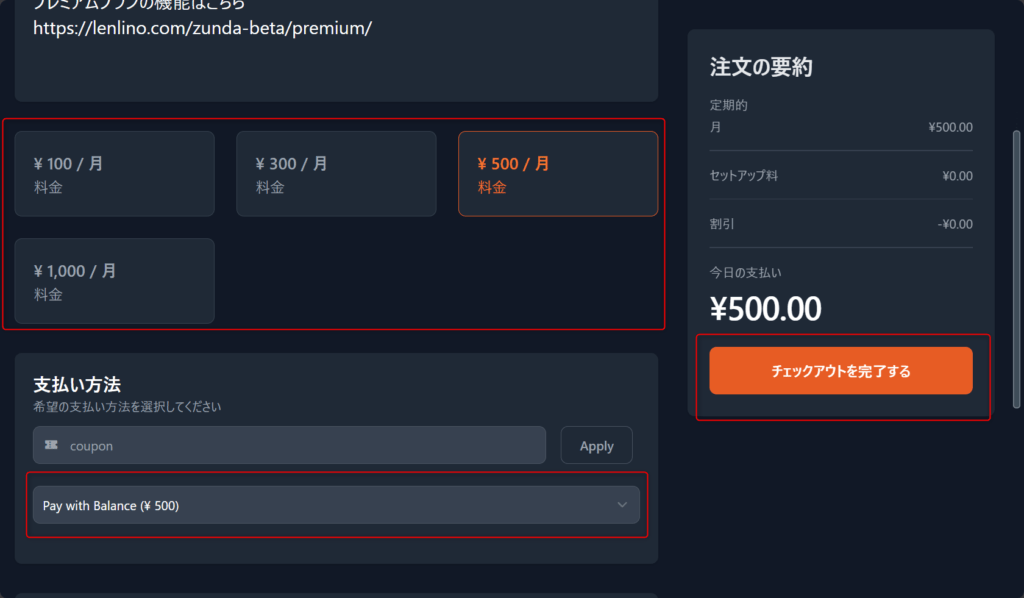
Task: Focus the coupon input field
Action: tap(300, 445)
